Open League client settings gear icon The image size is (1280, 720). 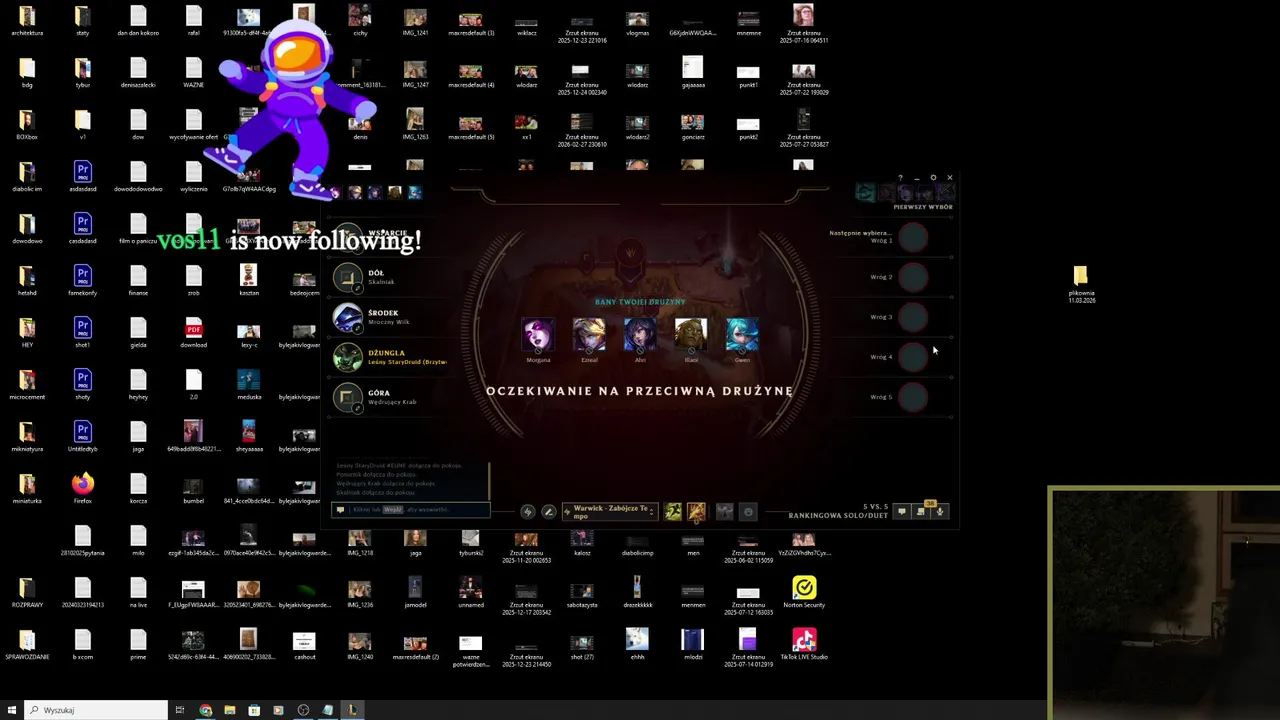(x=933, y=178)
